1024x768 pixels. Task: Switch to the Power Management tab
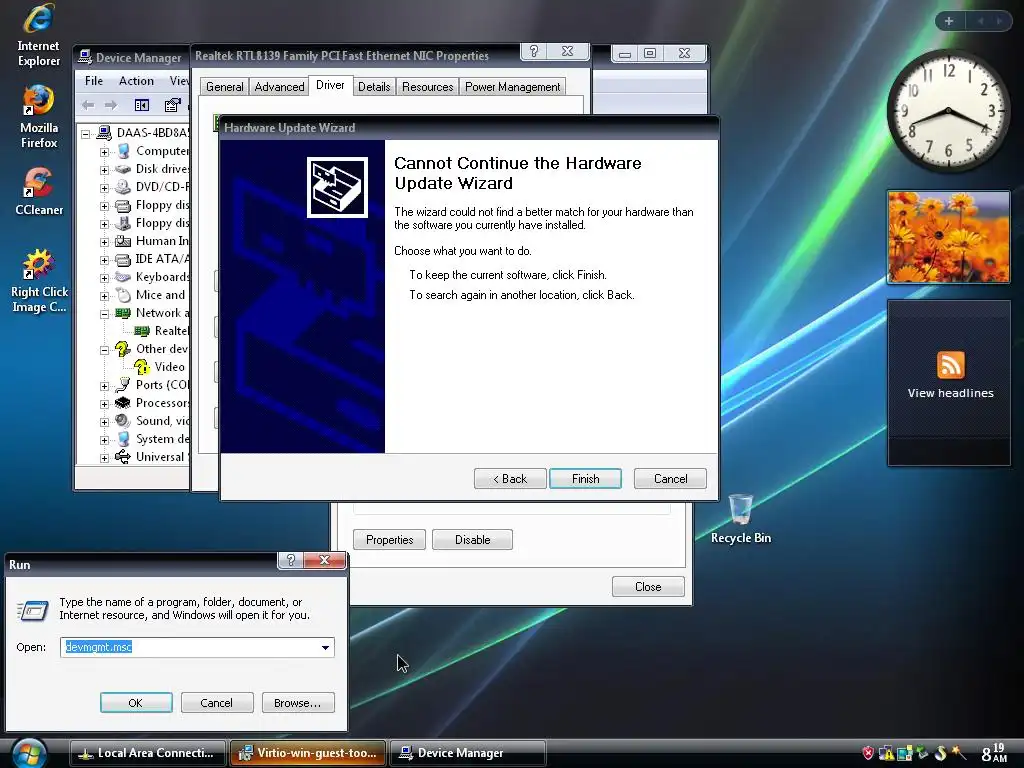pyautogui.click(x=513, y=87)
